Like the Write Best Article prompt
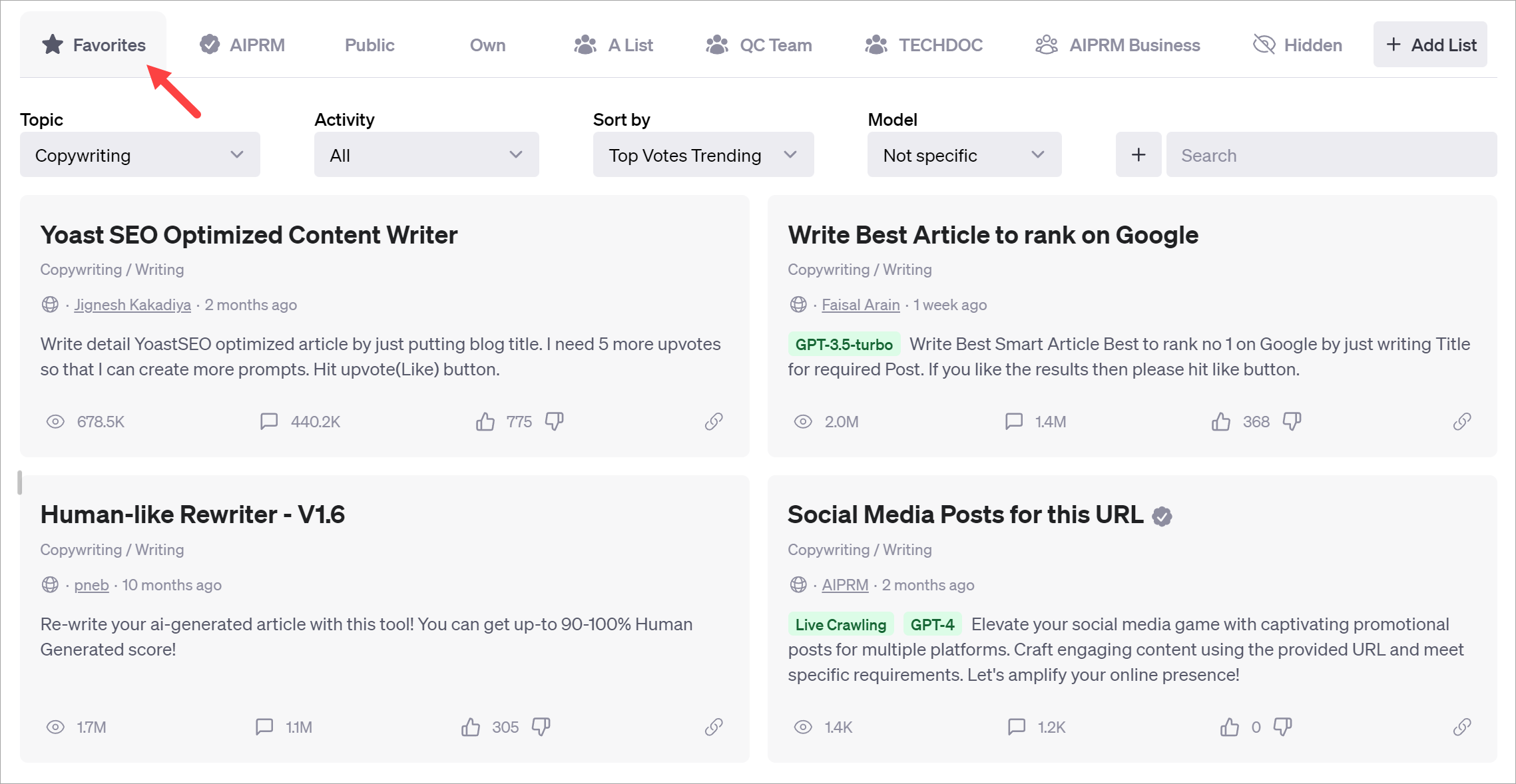Screen dimensions: 1516x784 1221,421
